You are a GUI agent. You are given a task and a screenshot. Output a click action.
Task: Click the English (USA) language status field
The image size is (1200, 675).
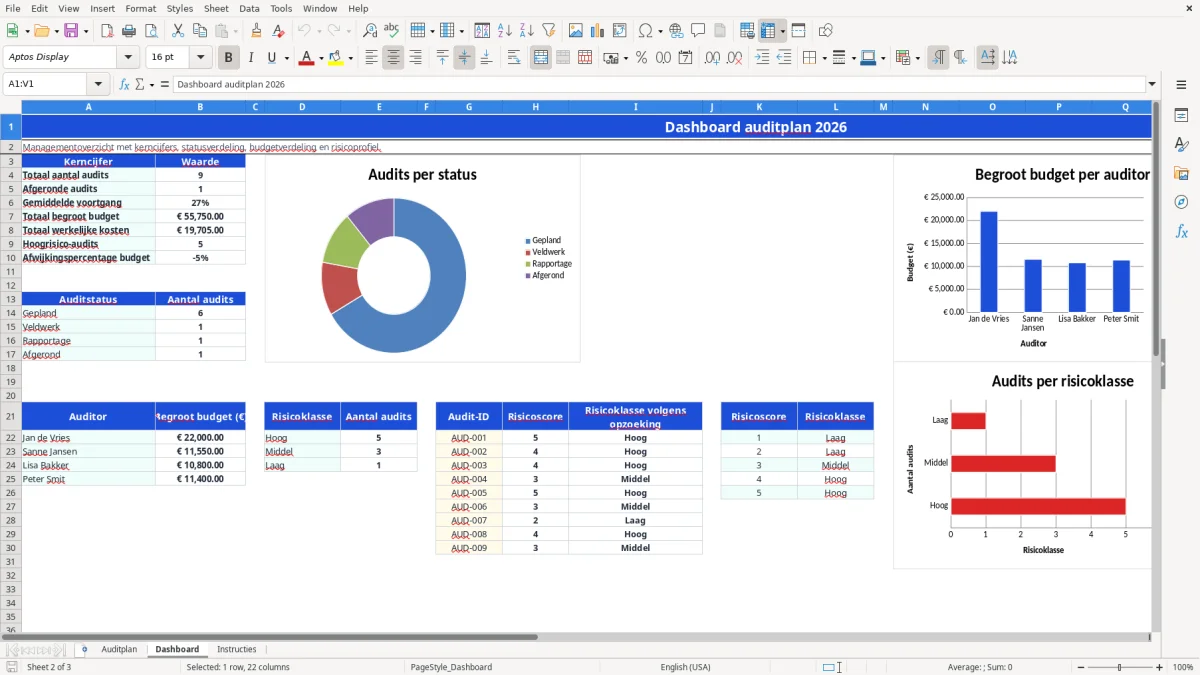685,667
